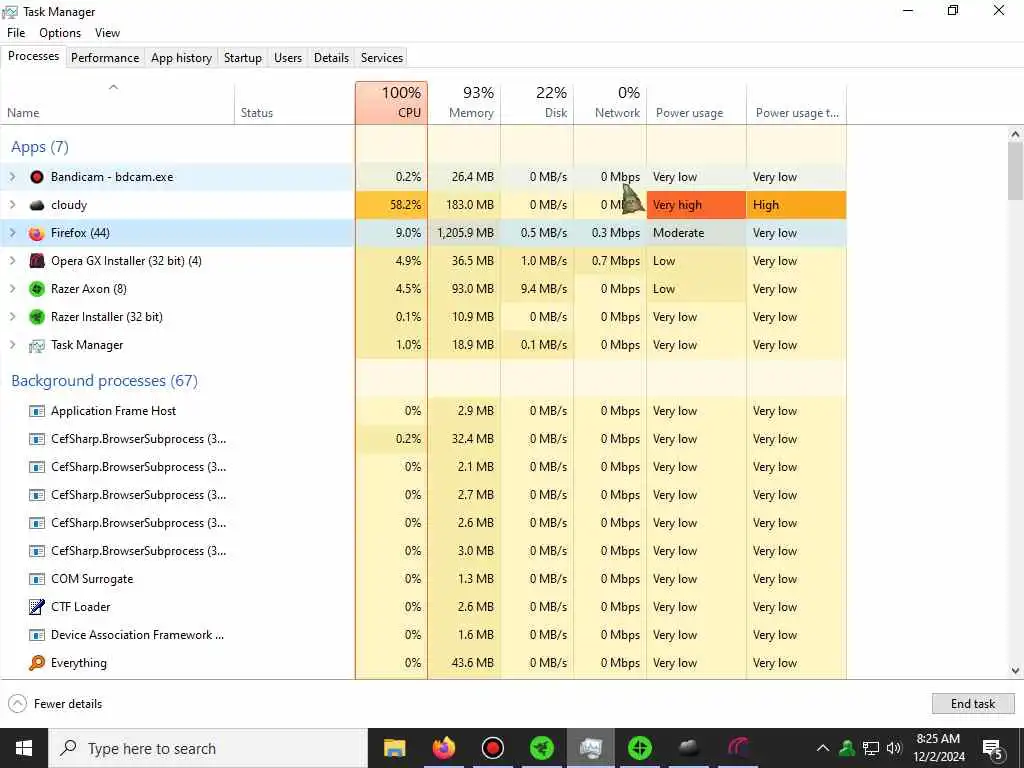This screenshot has width=1024, height=768.
Task: Click the scrollbar down arrow
Action: click(1015, 670)
